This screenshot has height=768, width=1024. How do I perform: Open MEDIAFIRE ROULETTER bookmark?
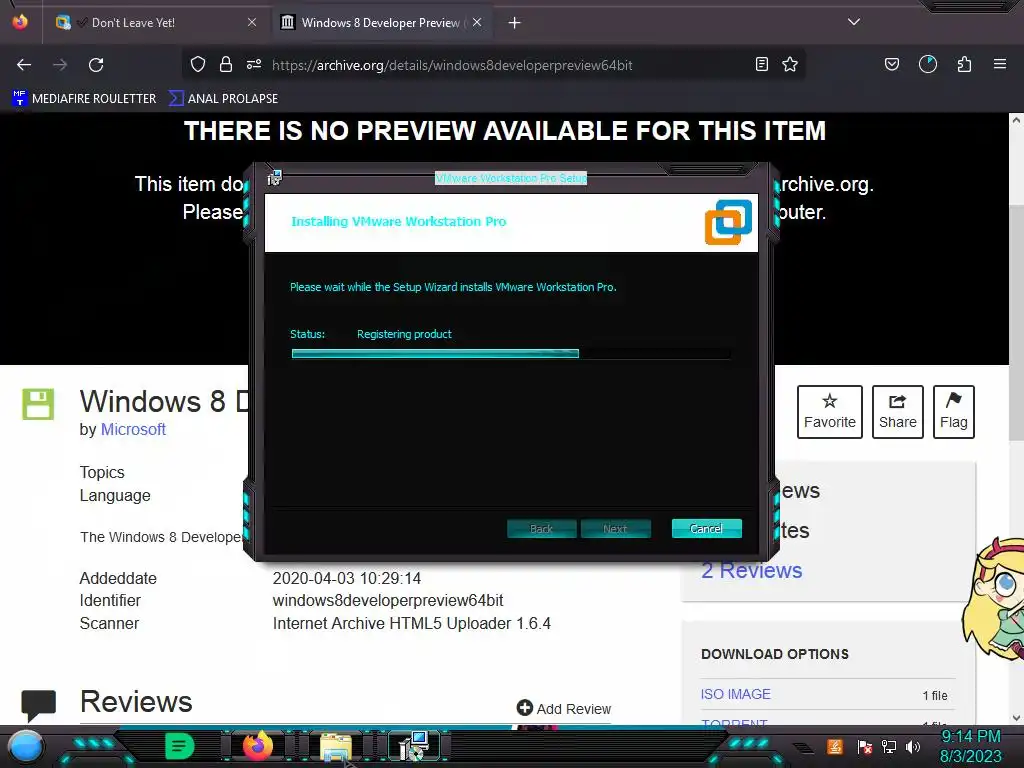click(x=84, y=99)
